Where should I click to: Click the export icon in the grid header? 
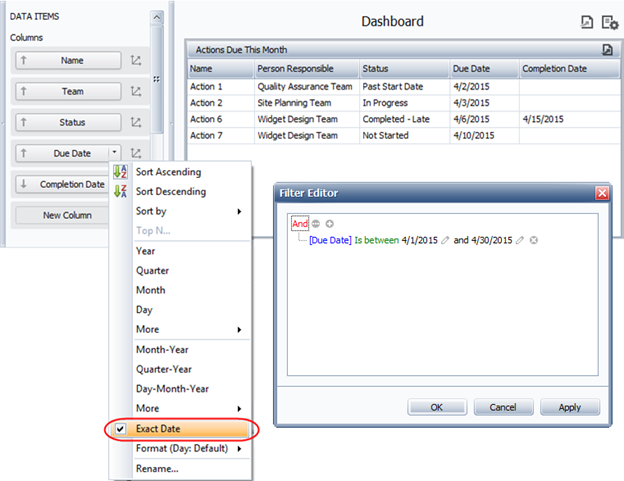[607, 49]
